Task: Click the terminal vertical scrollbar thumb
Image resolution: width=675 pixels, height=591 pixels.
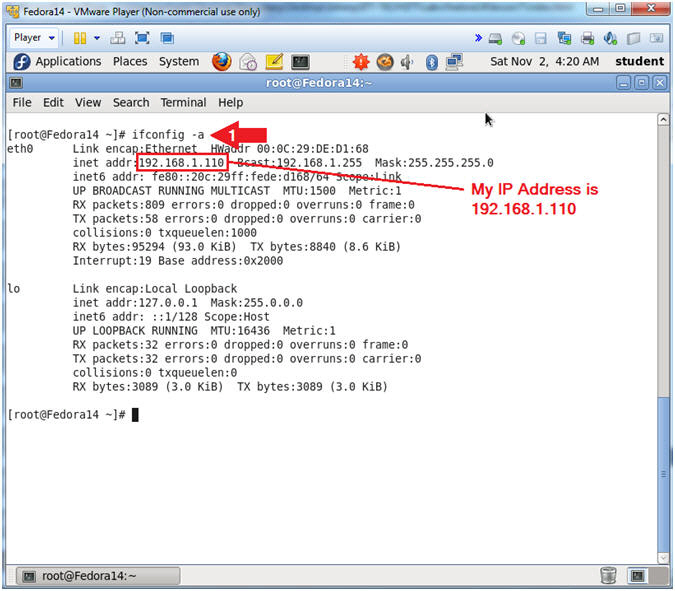Action: (x=663, y=474)
